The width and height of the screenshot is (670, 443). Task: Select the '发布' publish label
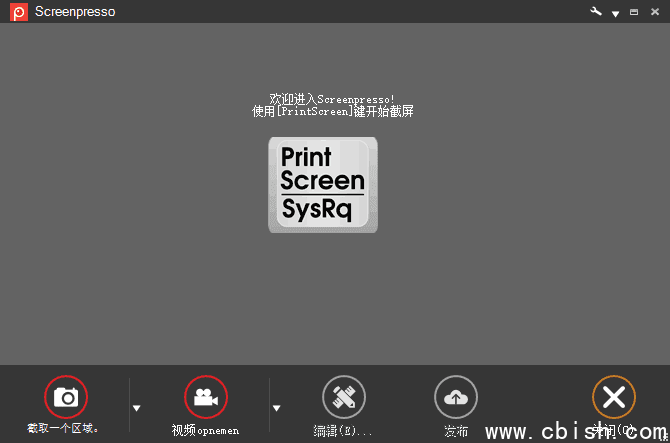click(455, 431)
